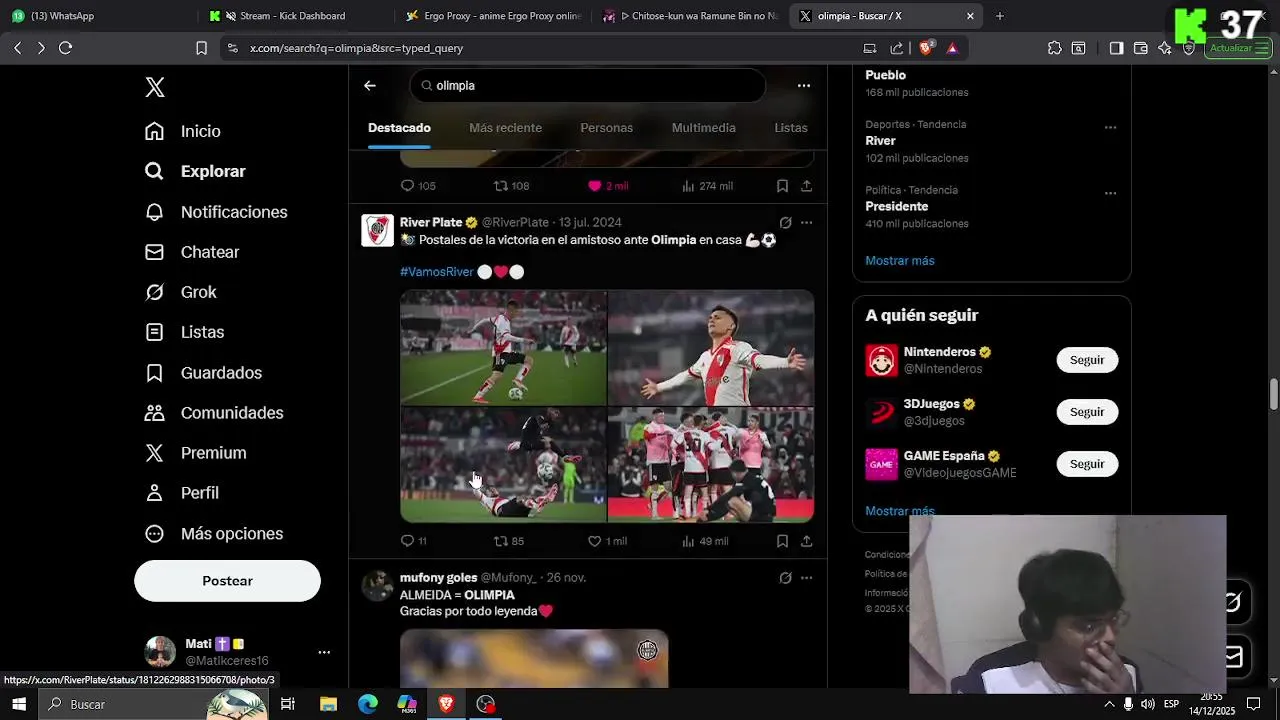Image resolution: width=1280 pixels, height=720 pixels.
Task: Switch to Listas search tab
Action: tap(790, 128)
